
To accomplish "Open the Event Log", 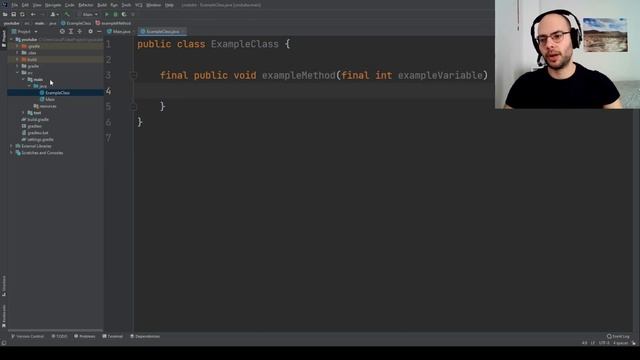I will pyautogui.click(x=618, y=336).
